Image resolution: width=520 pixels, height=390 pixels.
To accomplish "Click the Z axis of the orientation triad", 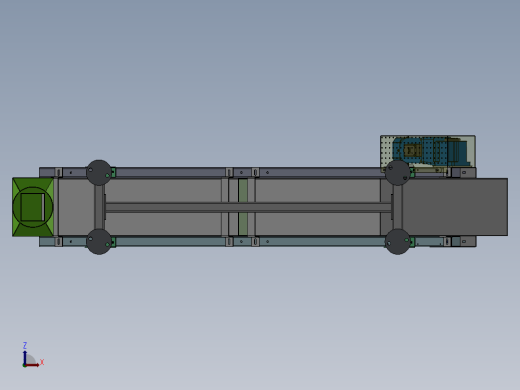I will [x=25, y=357].
